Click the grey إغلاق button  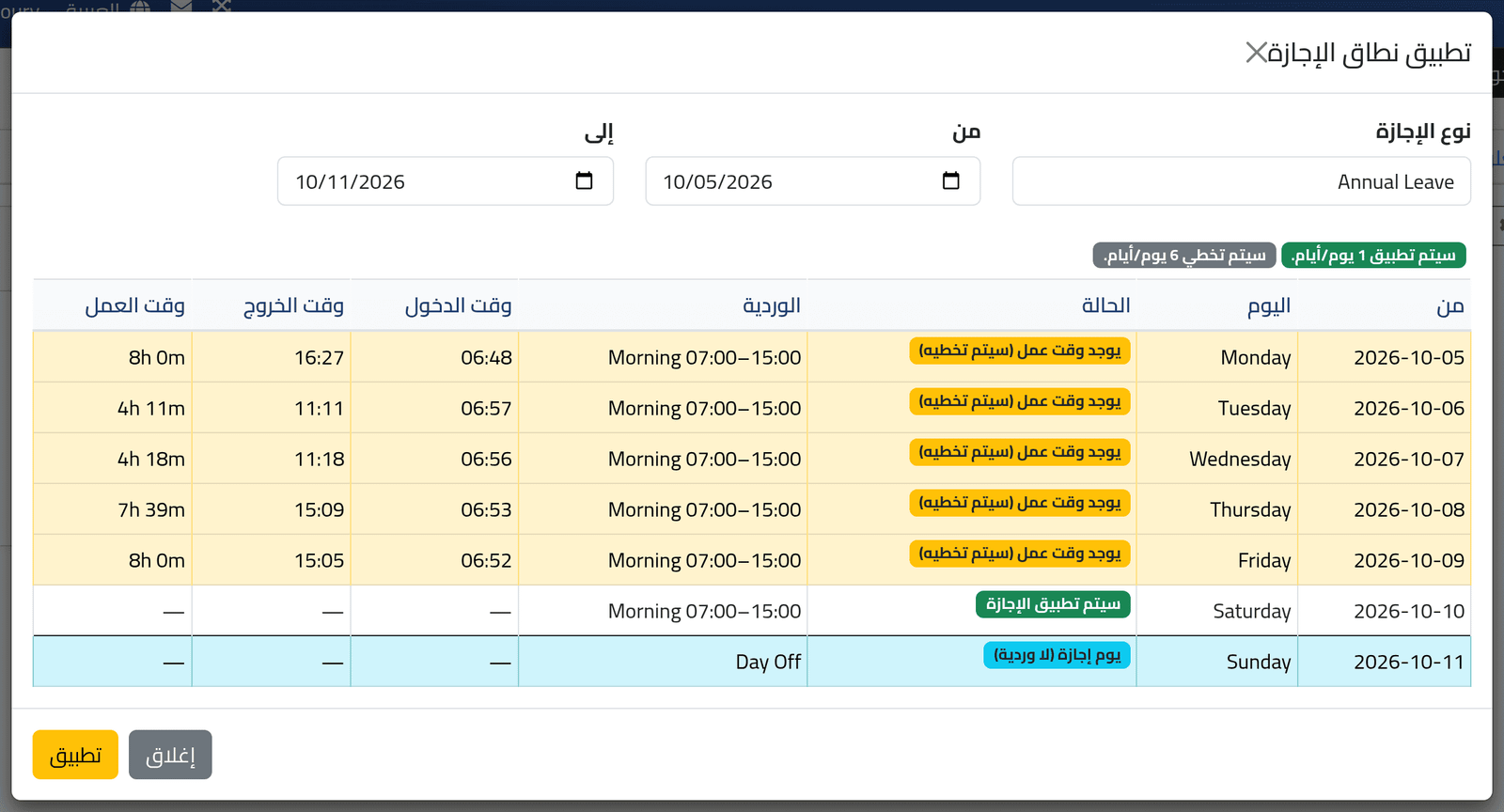[x=170, y=755]
